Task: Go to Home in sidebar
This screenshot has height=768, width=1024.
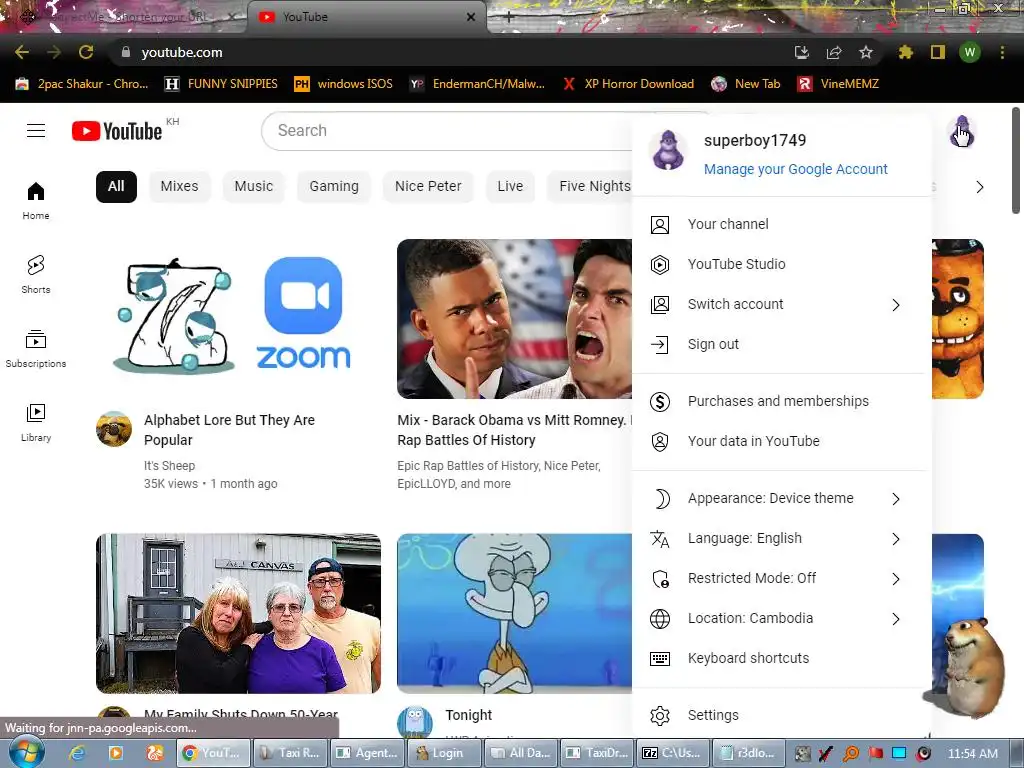Action: click(x=36, y=200)
